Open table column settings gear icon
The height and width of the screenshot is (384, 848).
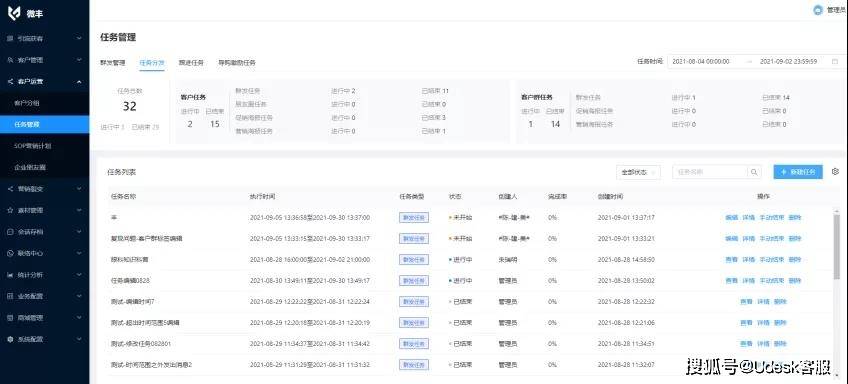(835, 171)
